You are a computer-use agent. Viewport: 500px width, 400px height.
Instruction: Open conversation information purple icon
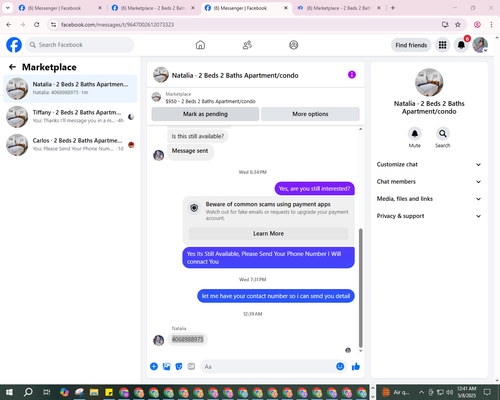pos(352,75)
